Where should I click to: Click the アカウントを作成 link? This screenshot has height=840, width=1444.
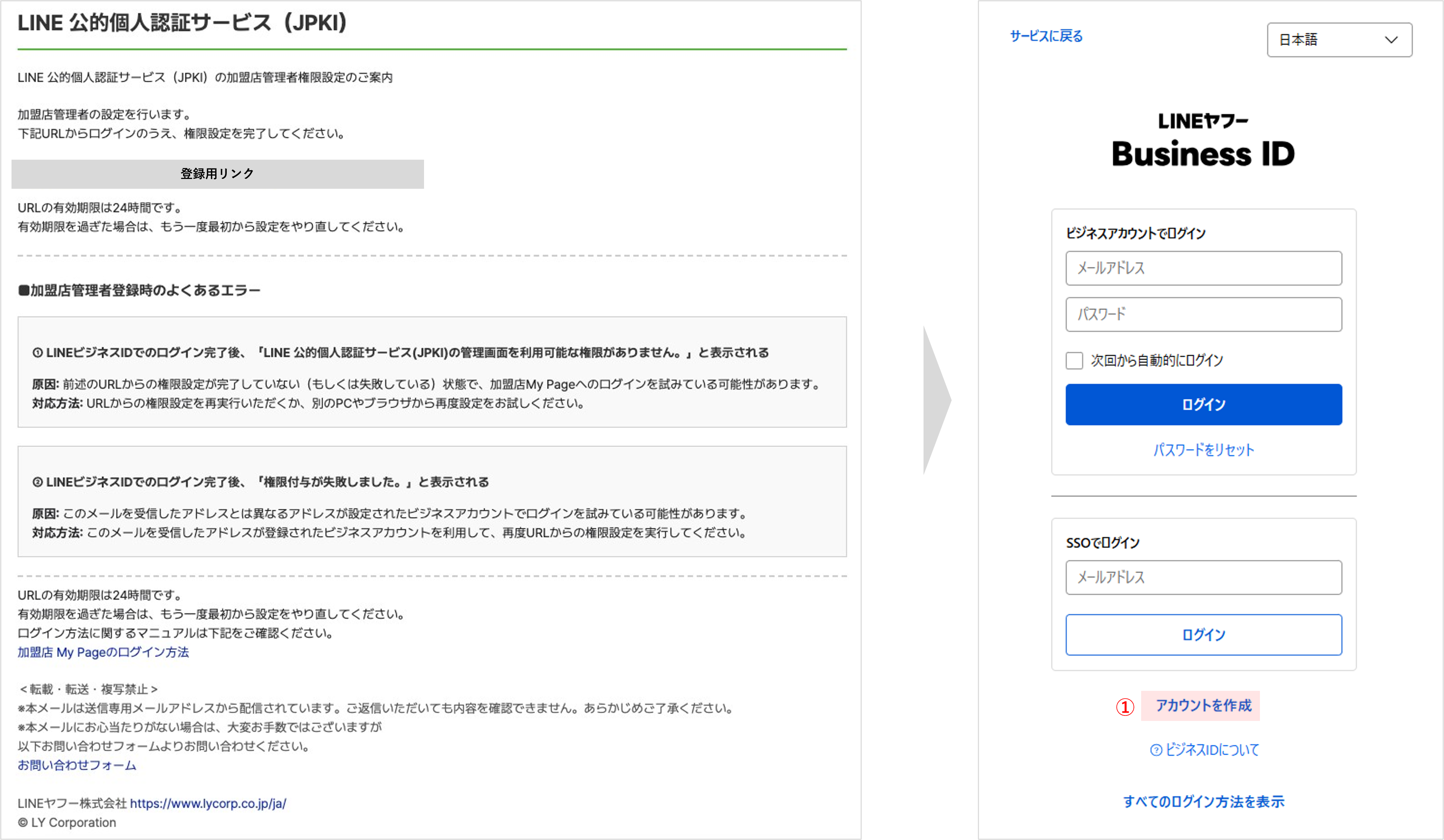[x=1203, y=705]
